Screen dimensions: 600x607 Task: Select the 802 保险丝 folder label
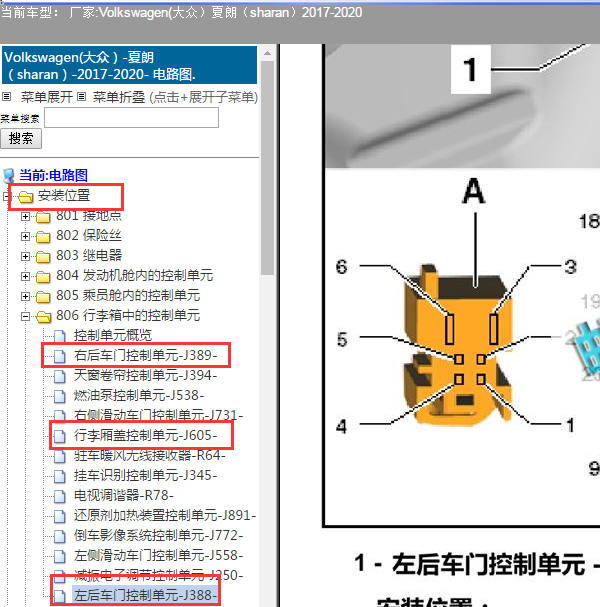point(89,236)
